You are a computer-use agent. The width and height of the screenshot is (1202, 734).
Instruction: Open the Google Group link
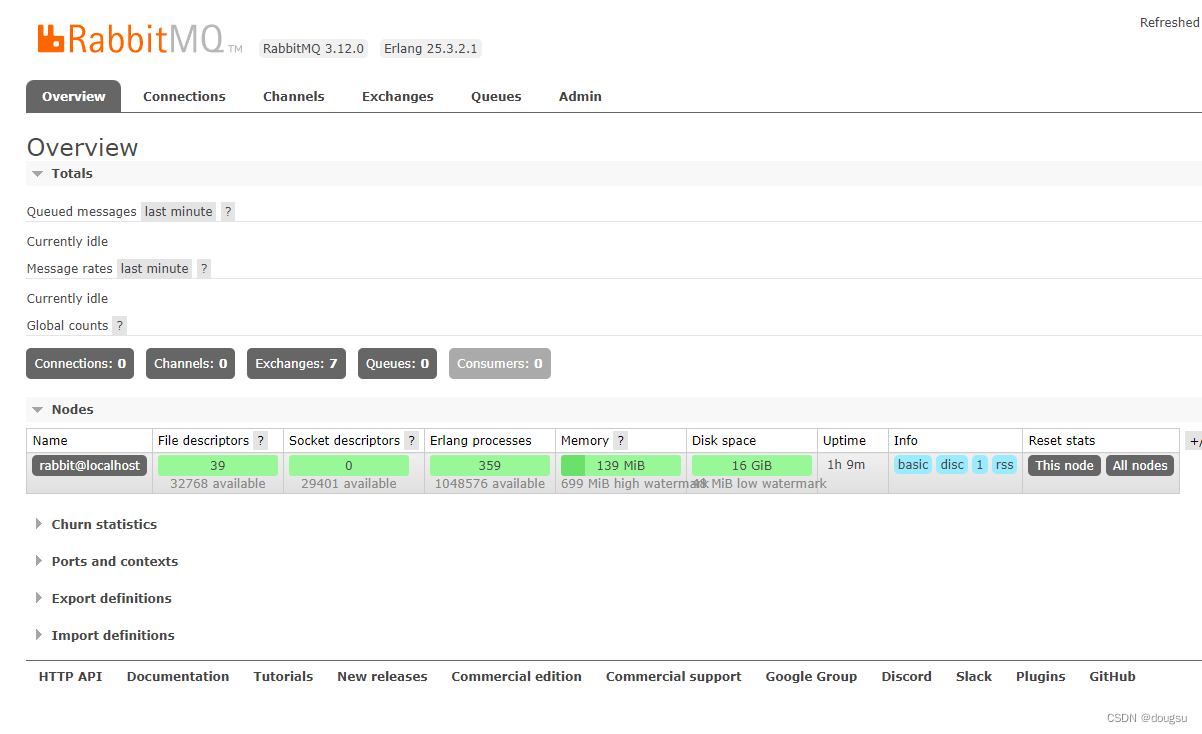(x=811, y=677)
